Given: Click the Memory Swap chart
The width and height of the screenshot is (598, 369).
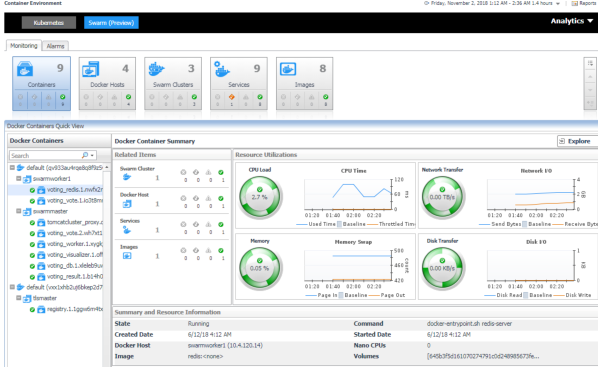Looking at the screenshot, I should pyautogui.click(x=348, y=265).
